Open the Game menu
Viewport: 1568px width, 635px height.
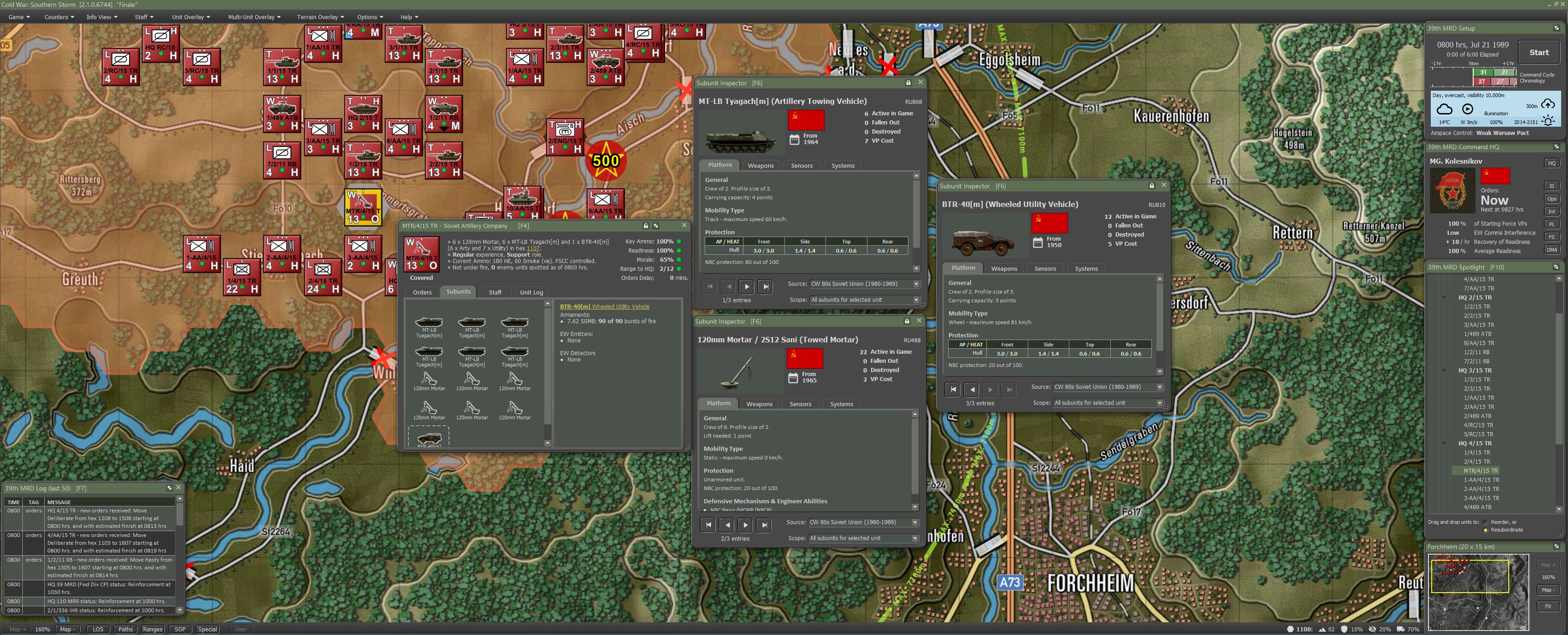coord(20,17)
